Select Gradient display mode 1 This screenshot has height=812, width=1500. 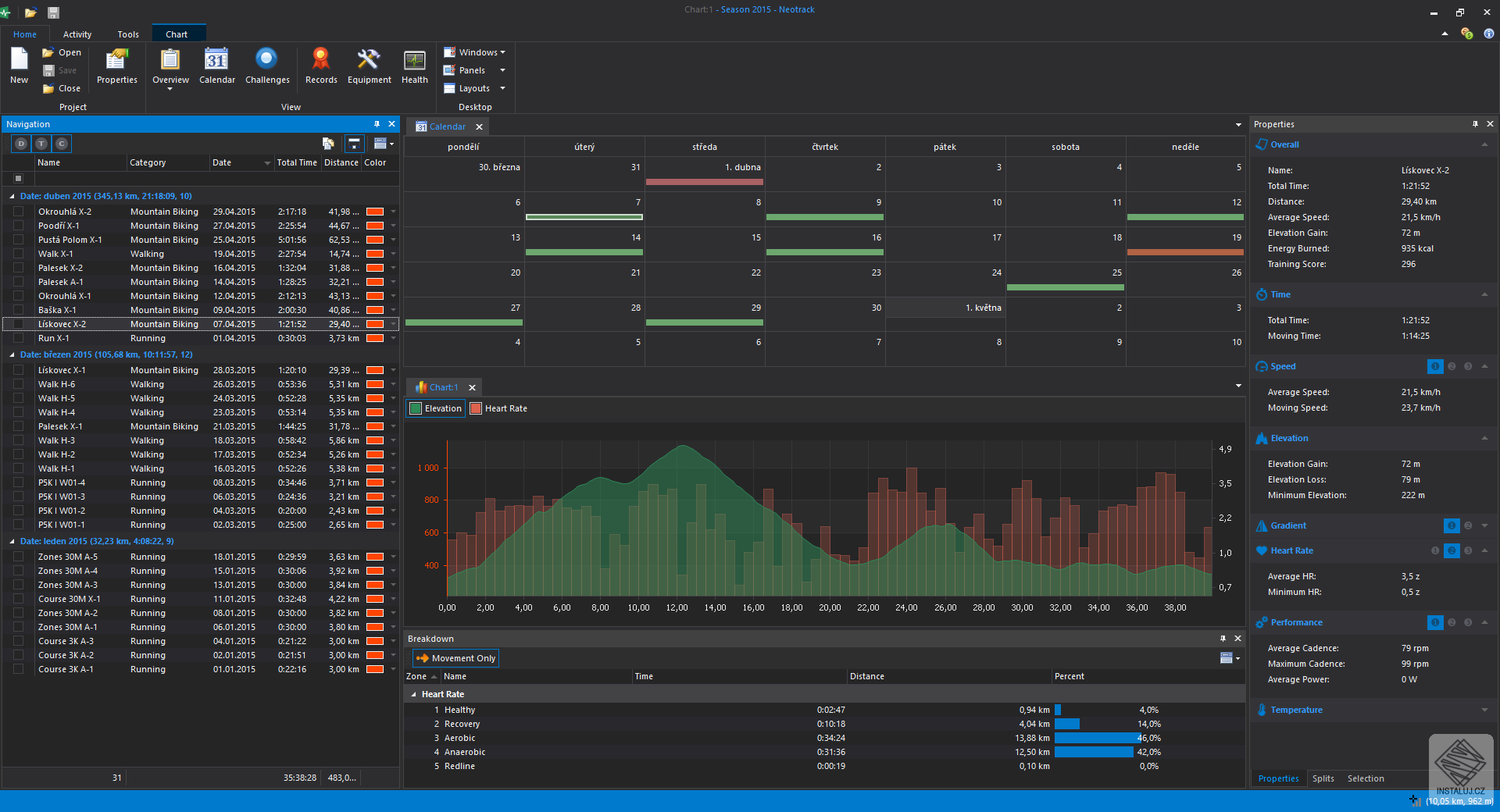1452,525
